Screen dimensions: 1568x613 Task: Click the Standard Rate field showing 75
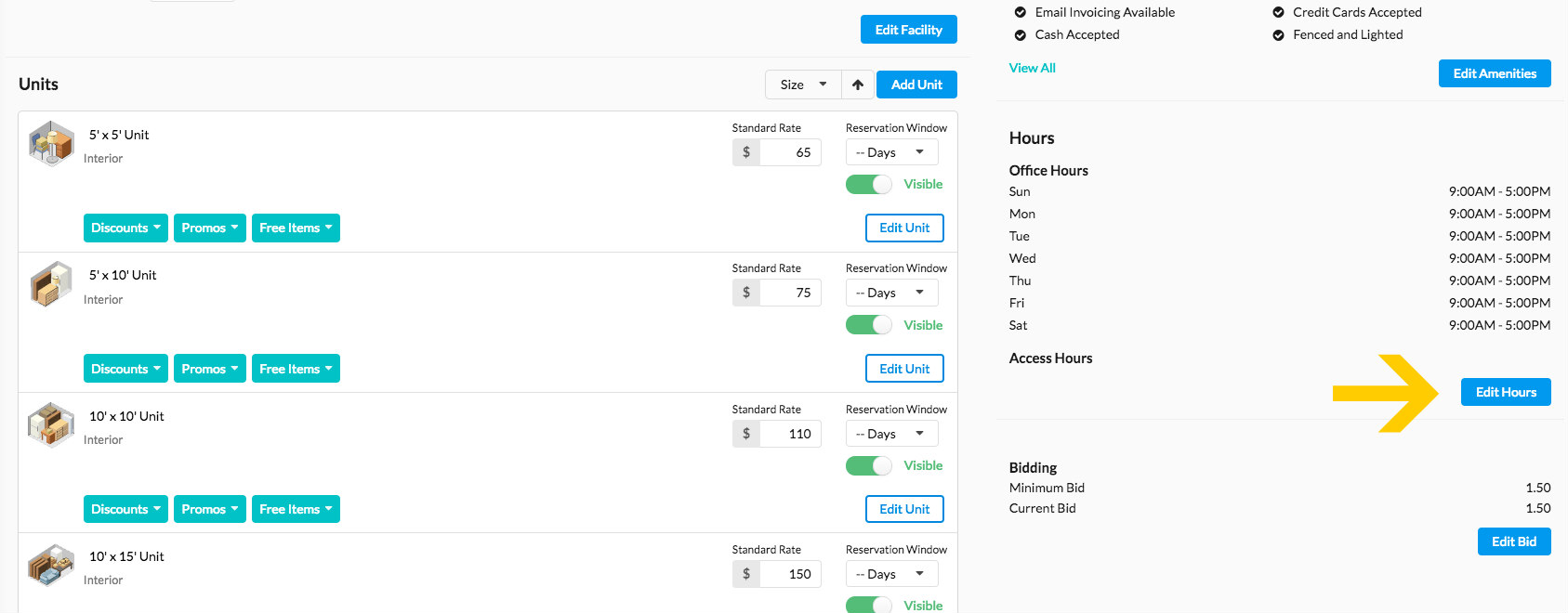point(790,293)
